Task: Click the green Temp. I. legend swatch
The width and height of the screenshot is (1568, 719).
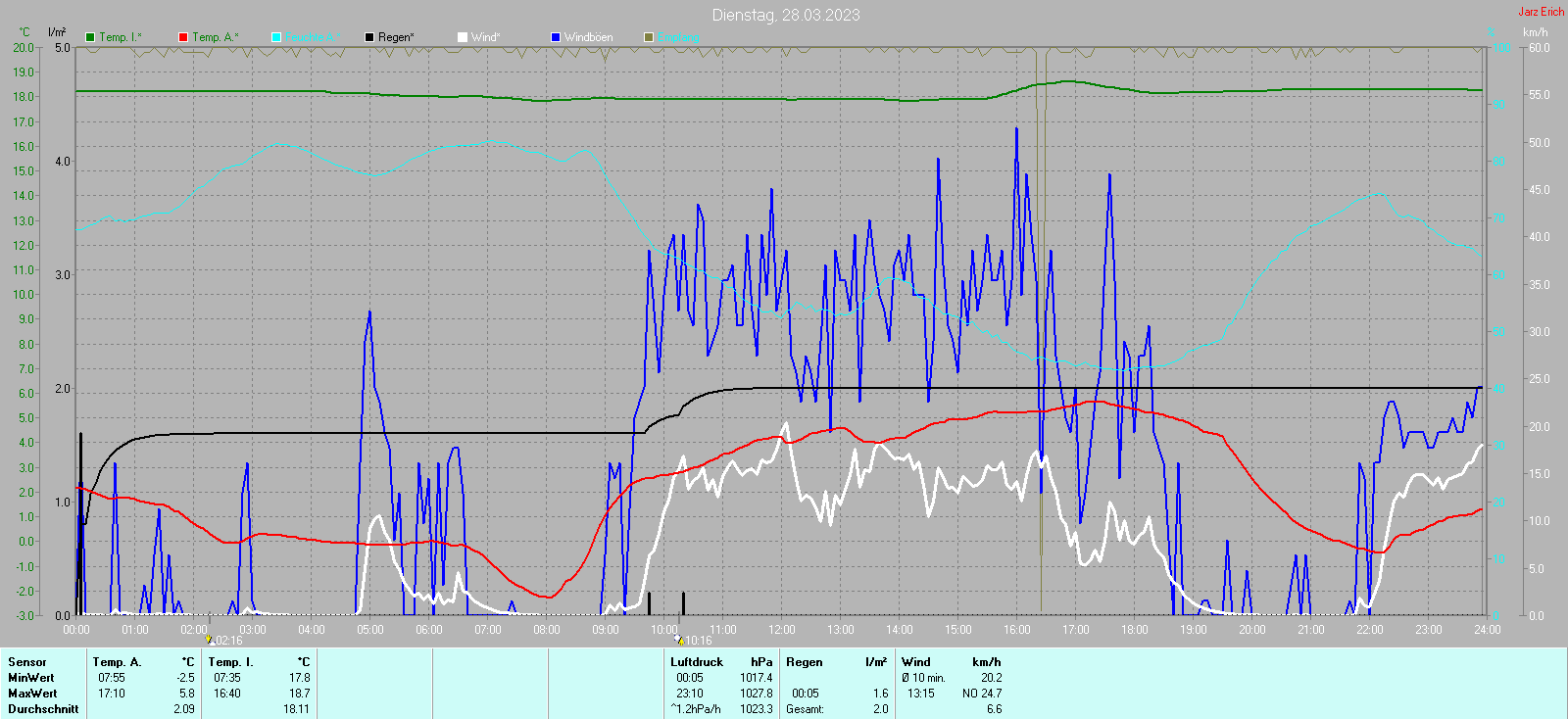Action: [90, 37]
